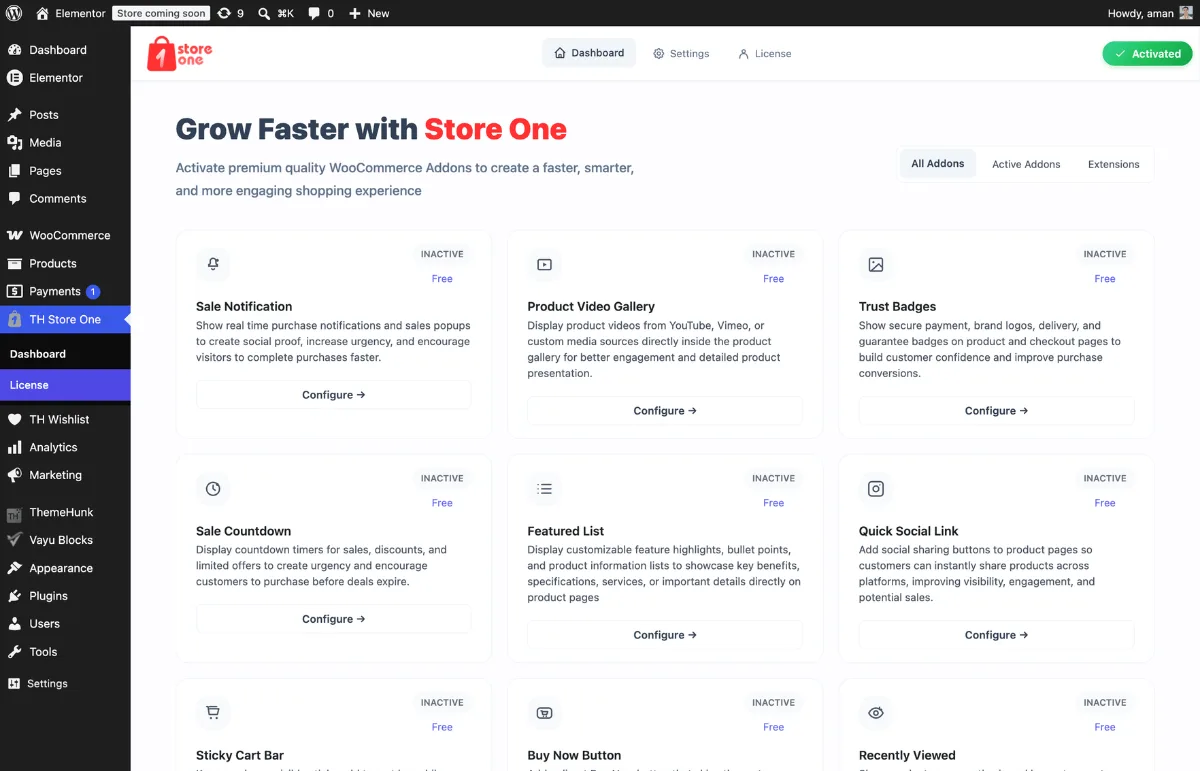This screenshot has height=771, width=1200.
Task: Select the Extensions filter tab
Action: (x=1113, y=164)
